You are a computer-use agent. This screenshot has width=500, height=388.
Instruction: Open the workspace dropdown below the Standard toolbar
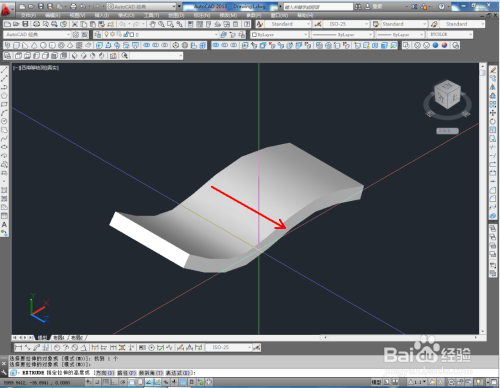pyautogui.click(x=37, y=34)
